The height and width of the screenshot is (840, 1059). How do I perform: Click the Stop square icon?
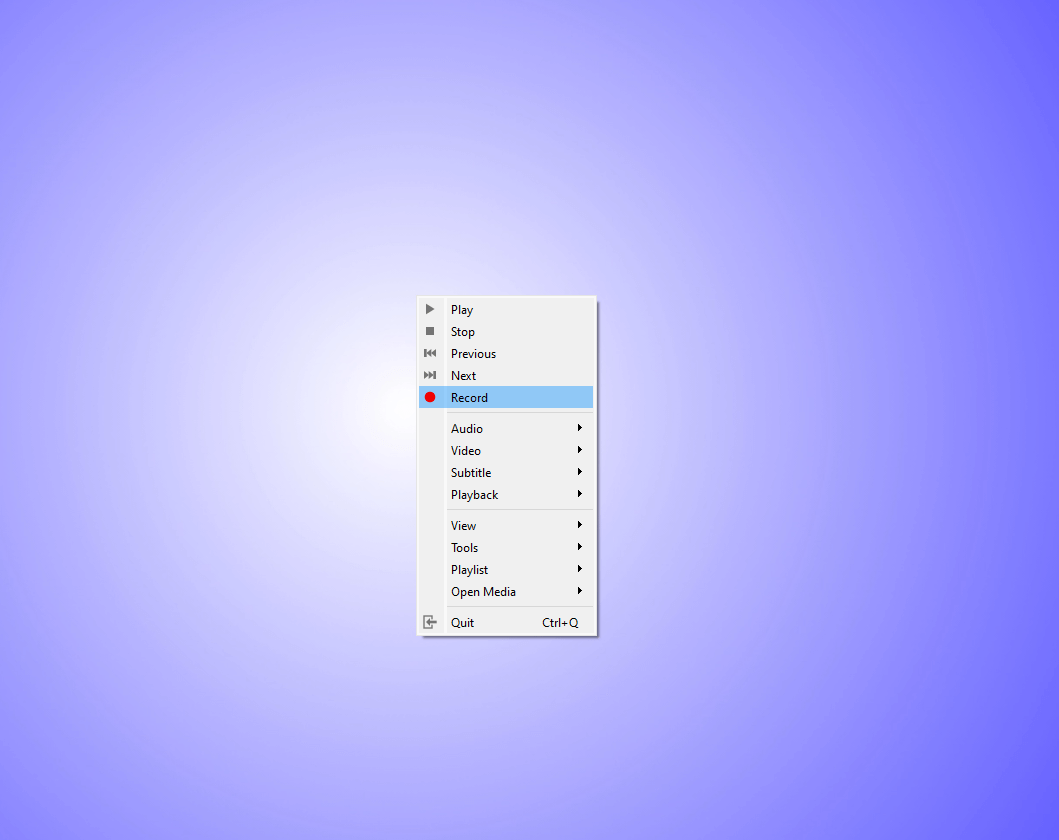(x=430, y=331)
